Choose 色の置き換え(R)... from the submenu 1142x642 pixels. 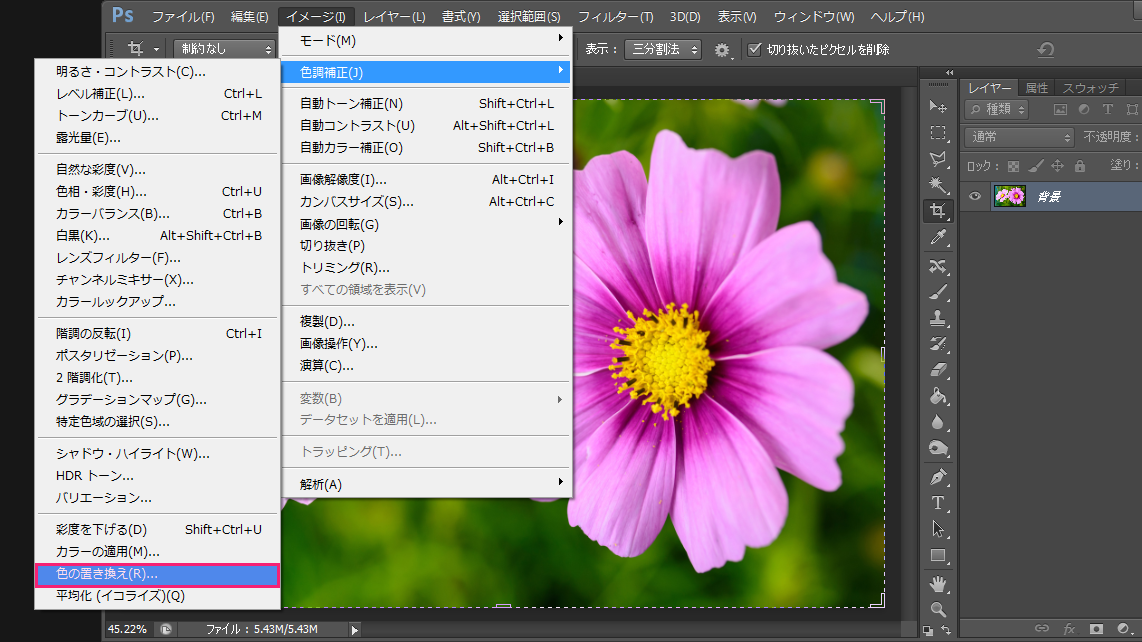(157, 574)
